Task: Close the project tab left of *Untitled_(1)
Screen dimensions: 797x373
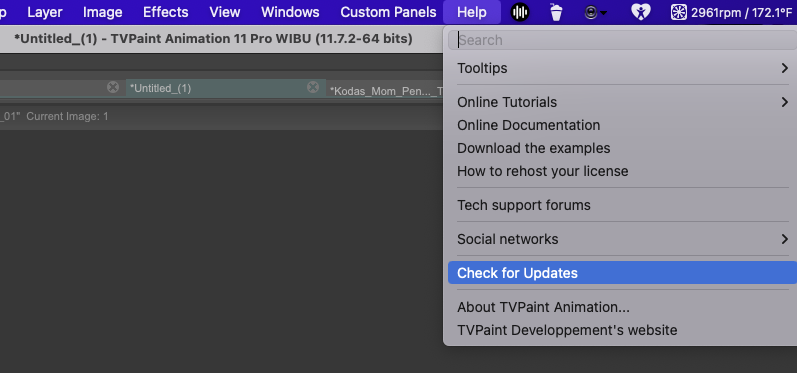Action: tap(113, 87)
